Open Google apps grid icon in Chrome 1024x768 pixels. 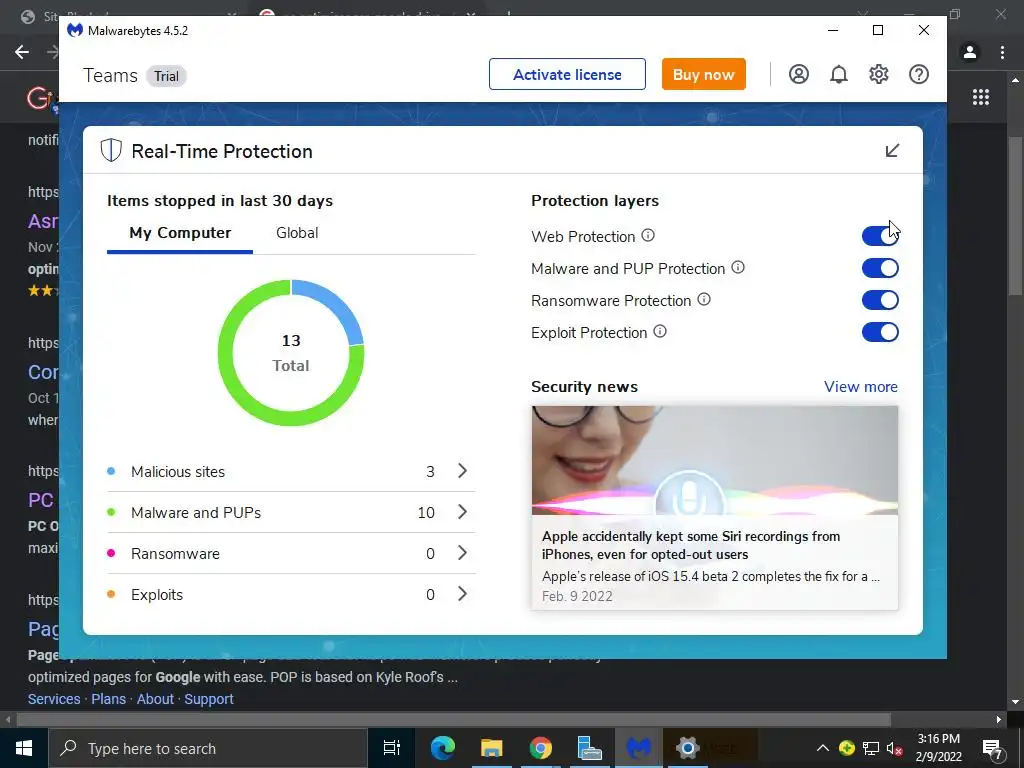pos(980,97)
